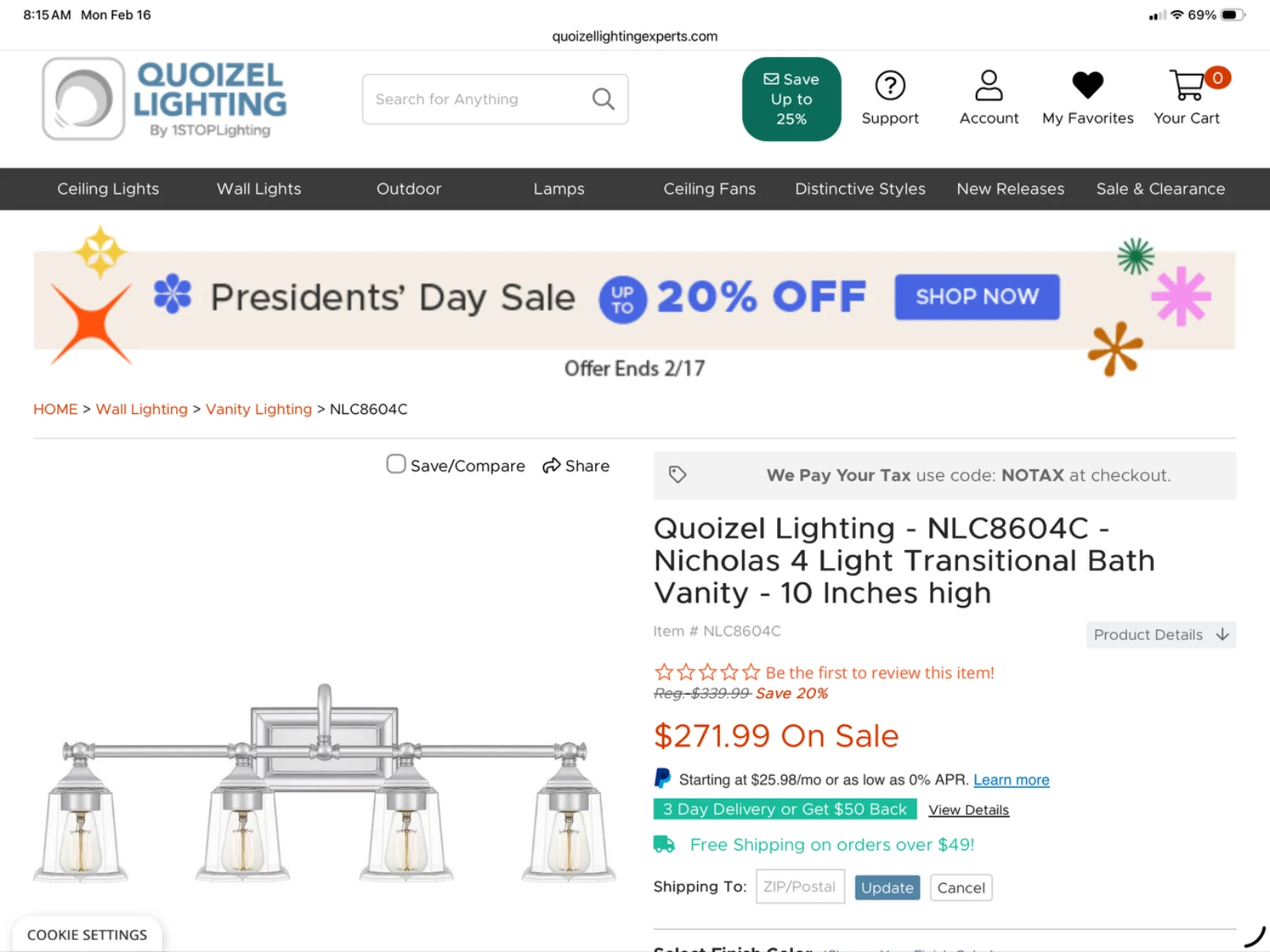The height and width of the screenshot is (952, 1270).
Task: Click the Share arrow icon
Action: (x=552, y=466)
